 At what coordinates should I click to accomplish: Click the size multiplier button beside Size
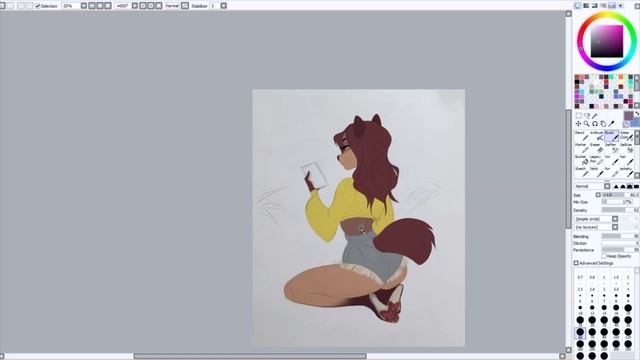pyautogui.click(x=598, y=195)
